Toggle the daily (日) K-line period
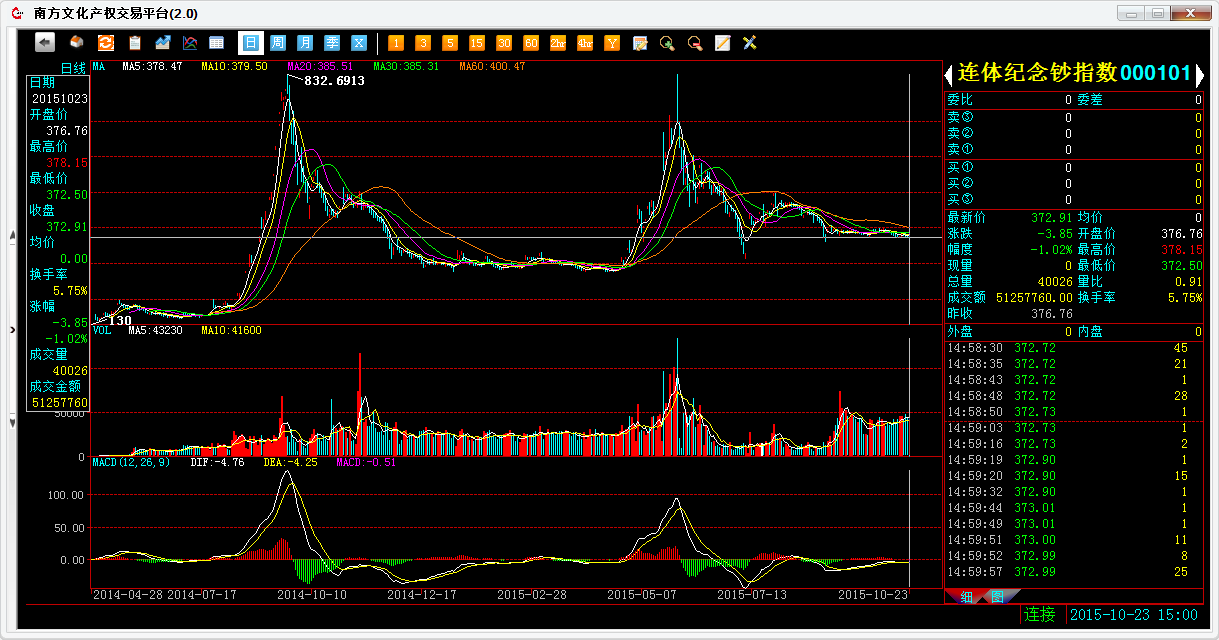1219x640 pixels. (249, 43)
